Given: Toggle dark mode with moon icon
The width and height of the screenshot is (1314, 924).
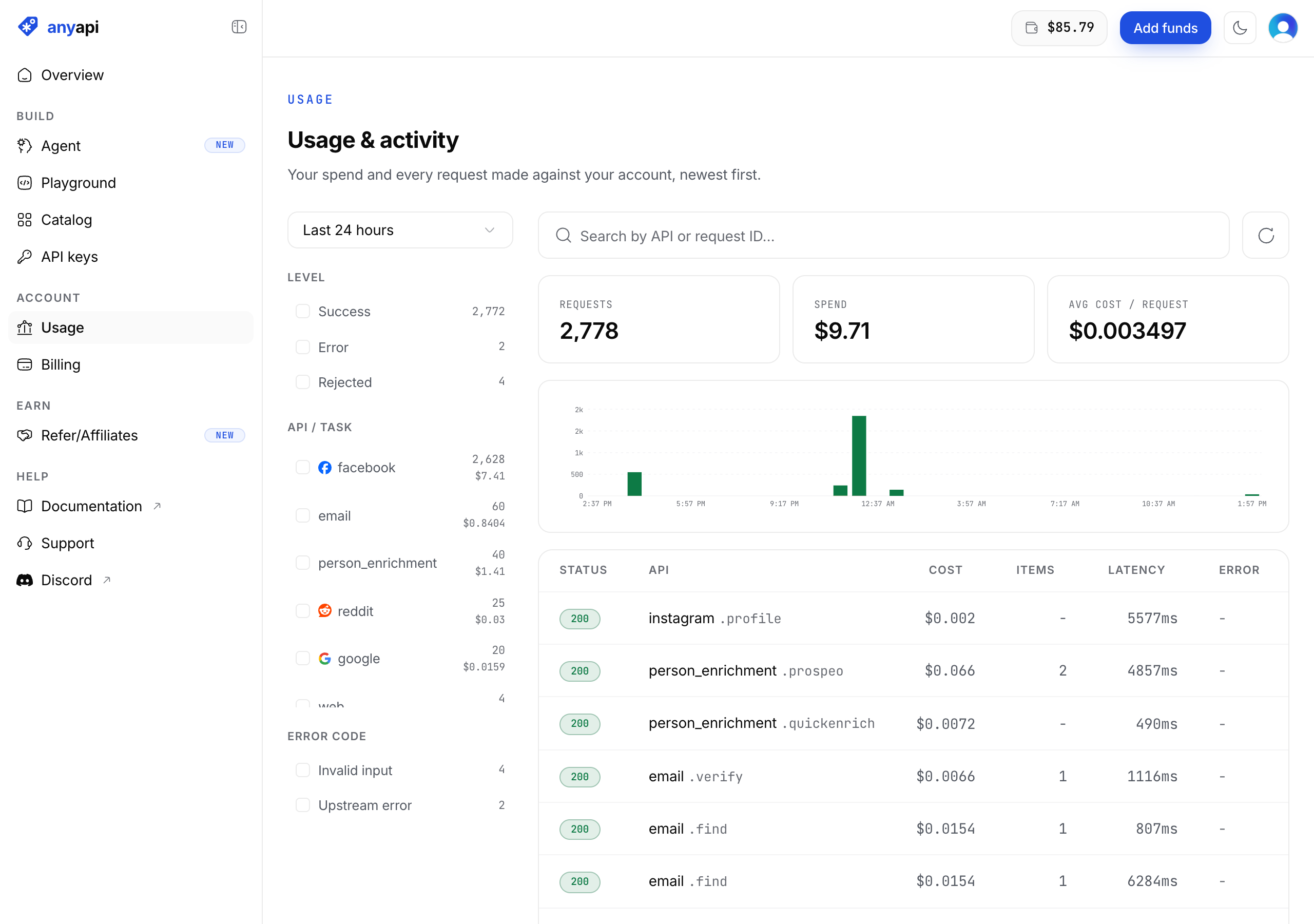Looking at the screenshot, I should tap(1240, 28).
